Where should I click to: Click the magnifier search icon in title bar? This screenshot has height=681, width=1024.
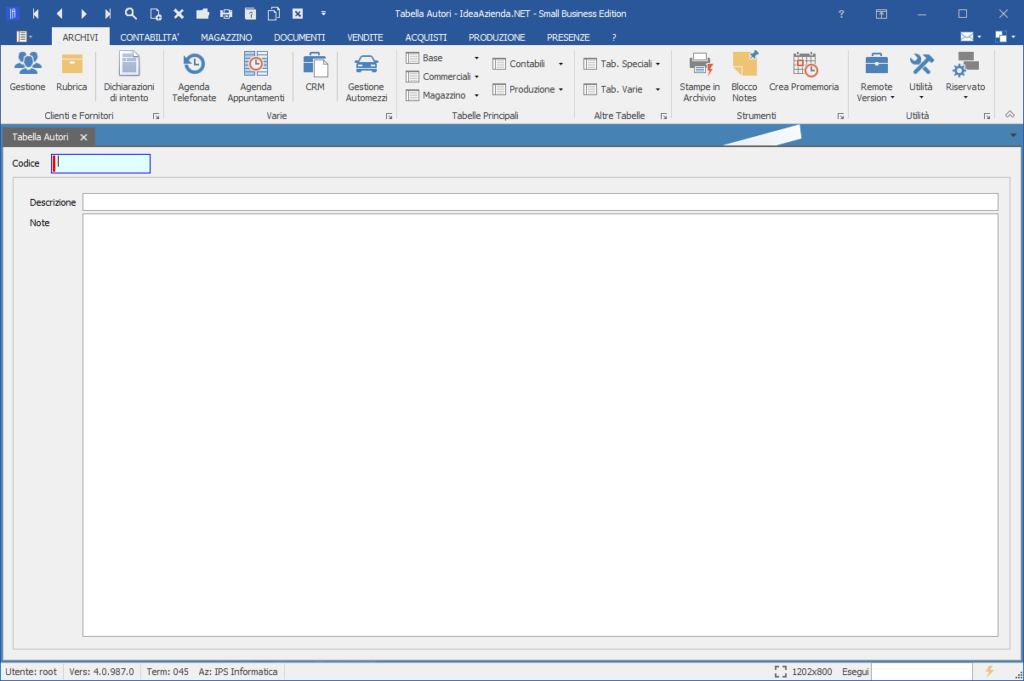pyautogui.click(x=131, y=13)
